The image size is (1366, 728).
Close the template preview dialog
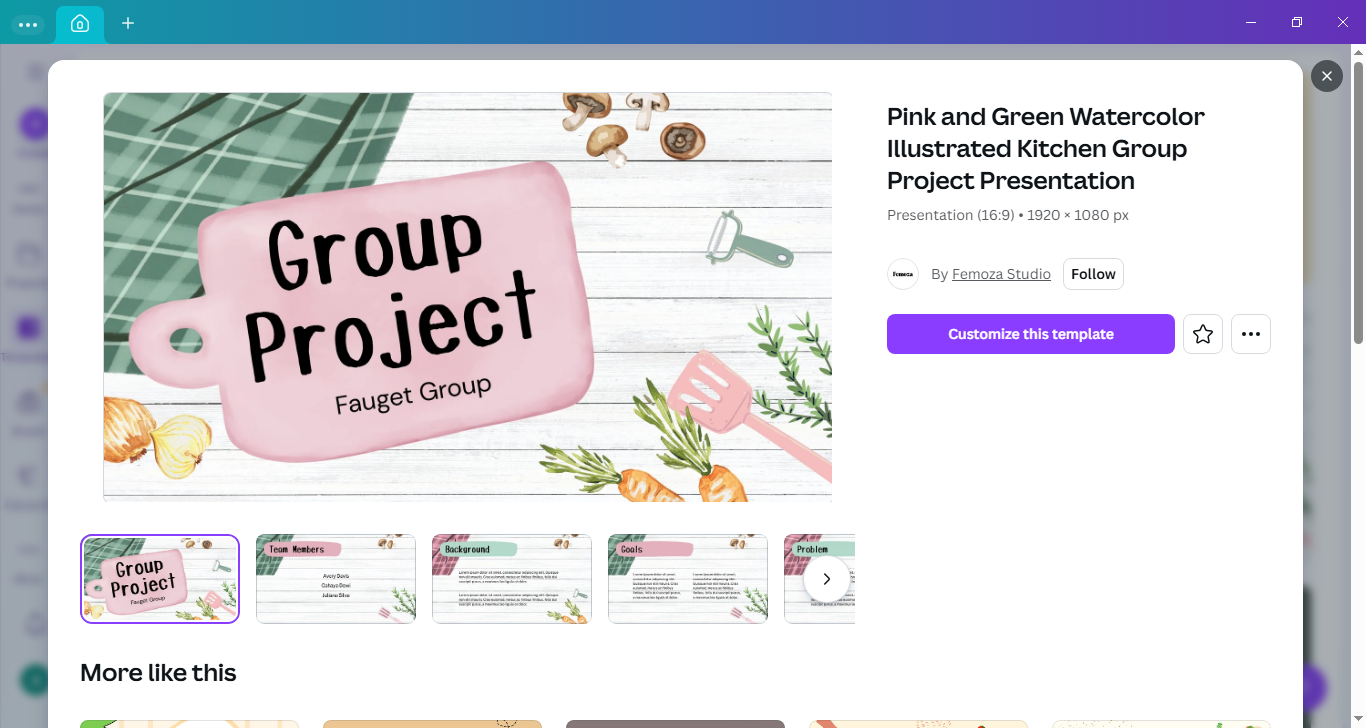coord(1327,76)
